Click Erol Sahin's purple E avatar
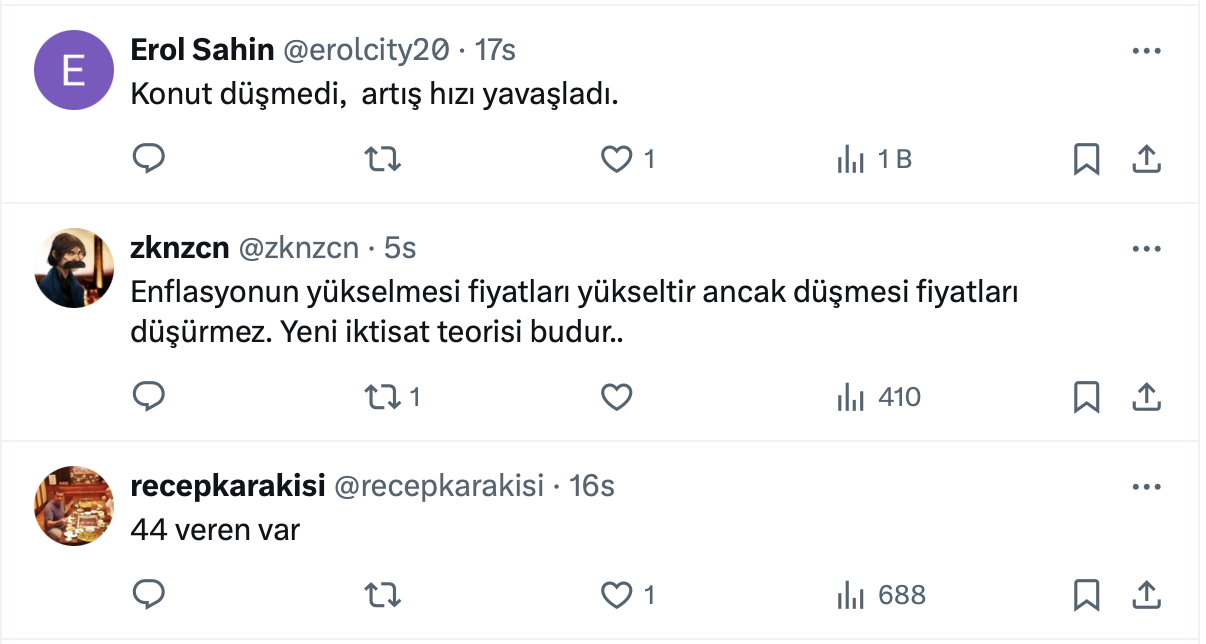This screenshot has height=644, width=1206. coord(74,70)
